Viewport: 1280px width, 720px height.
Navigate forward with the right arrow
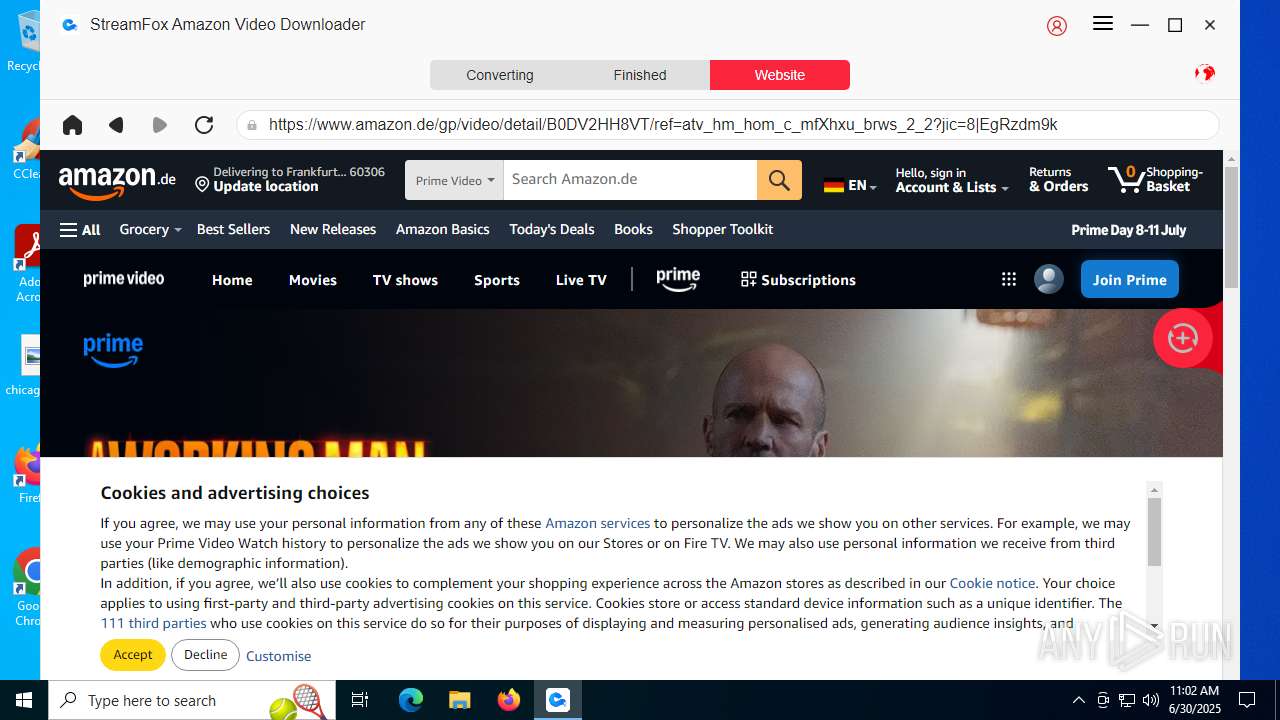[x=160, y=125]
